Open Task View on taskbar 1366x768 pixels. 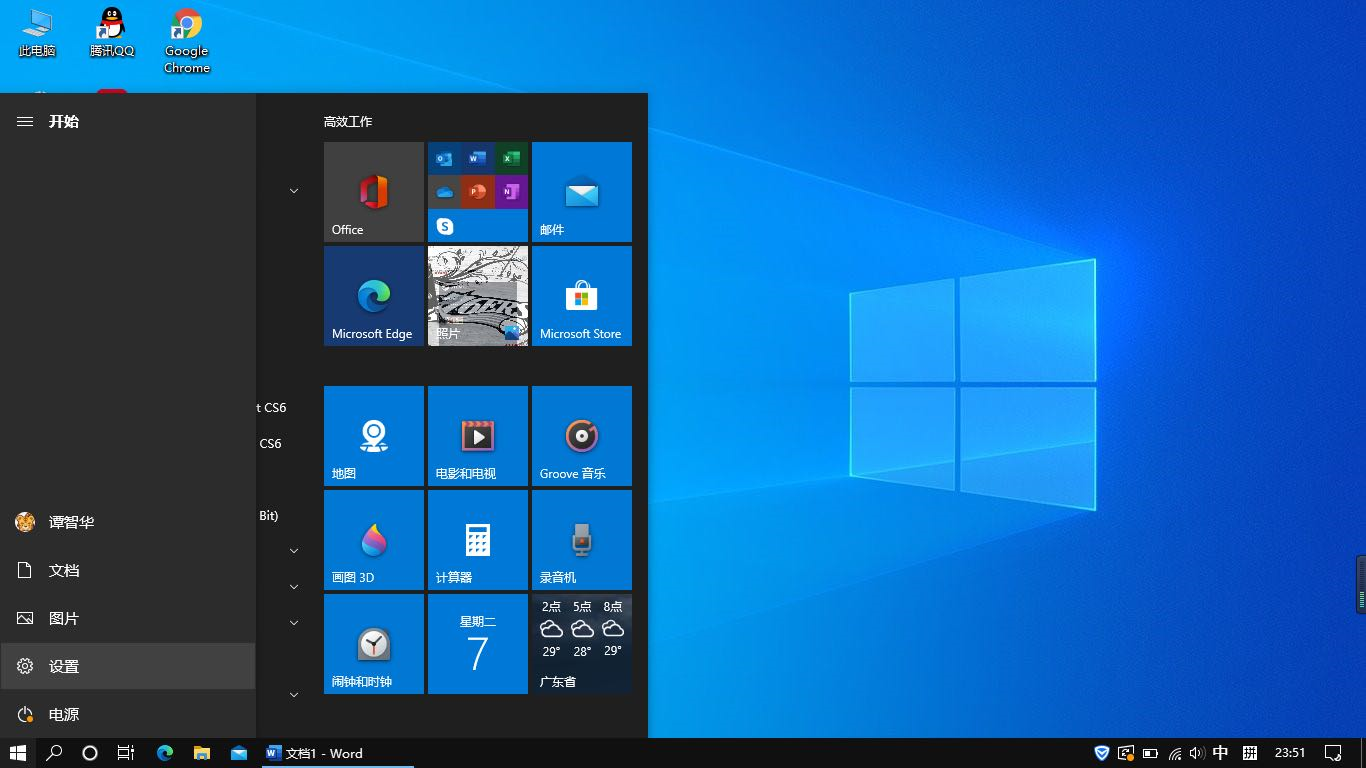click(126, 753)
